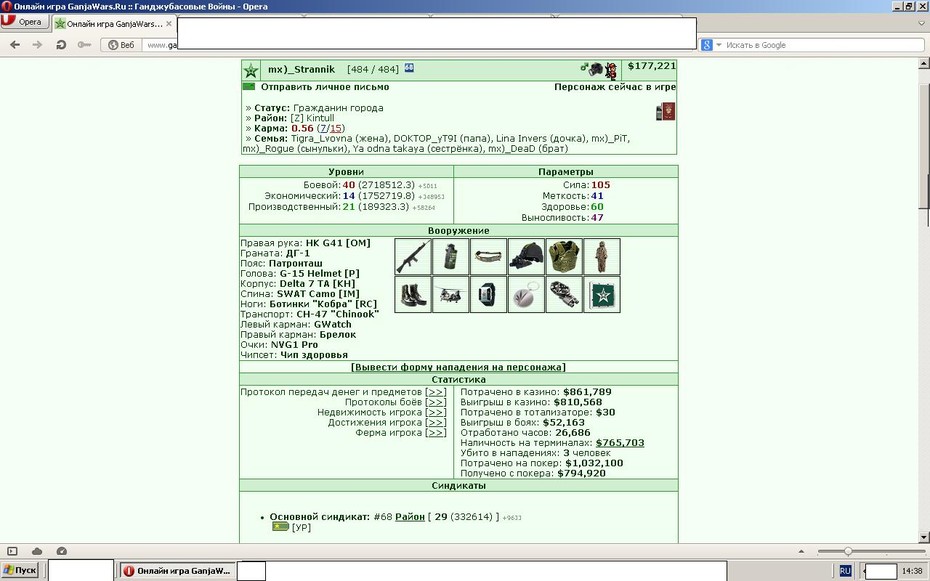Image resolution: width=930 pixels, height=581 pixels.
Task: Expand Протокол передач денег и предметов [>>]
Action: [x=436, y=392]
